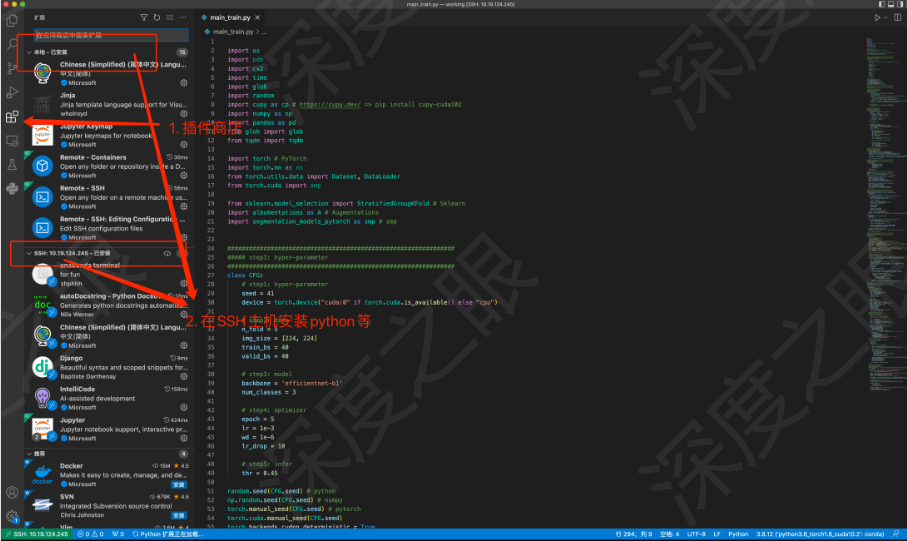Open forwarded ports indicator in the status bar
Viewport: 907px width, 541px height.
[x=118, y=534]
